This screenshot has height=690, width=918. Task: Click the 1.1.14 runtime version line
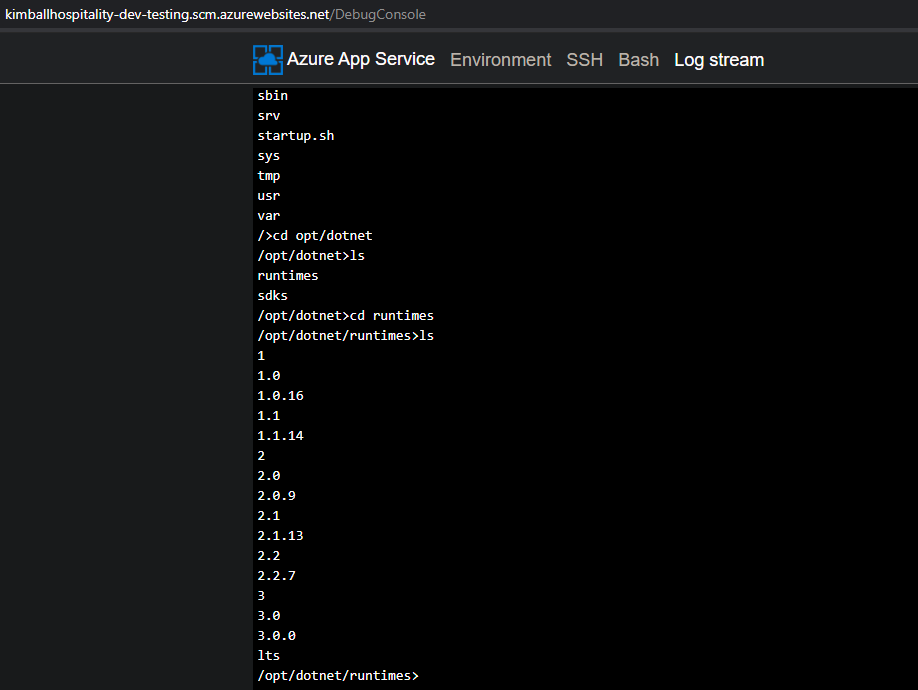pos(280,435)
